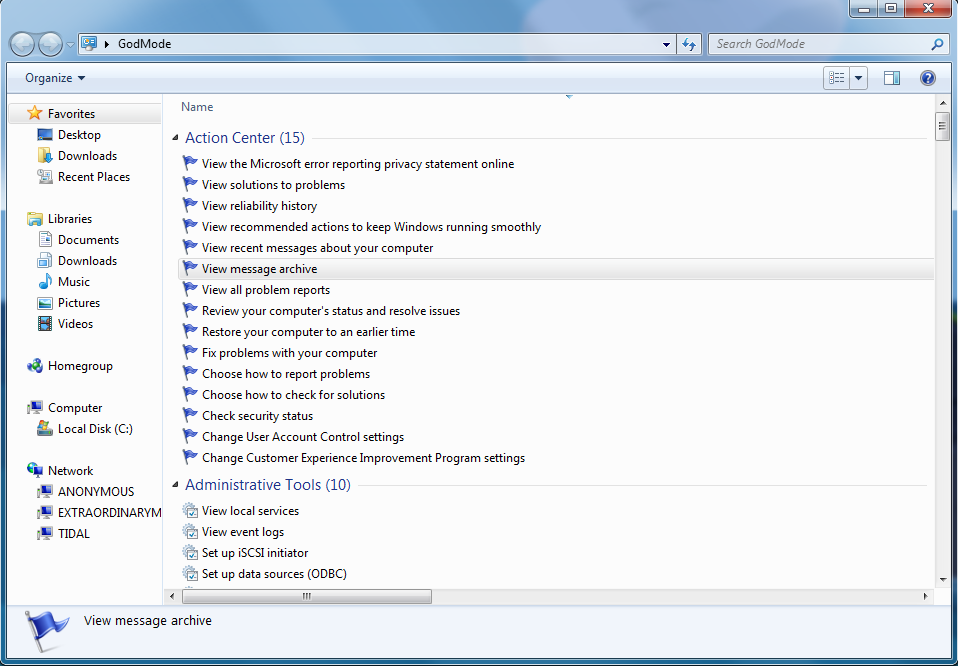
Task: Select Choose how to check for solutions
Action: click(x=293, y=395)
